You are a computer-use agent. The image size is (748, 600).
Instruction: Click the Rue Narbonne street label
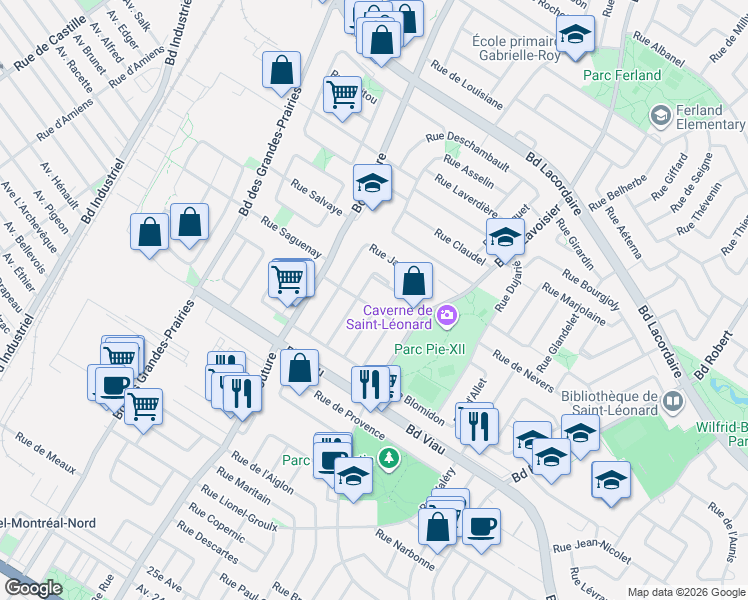(x=405, y=549)
